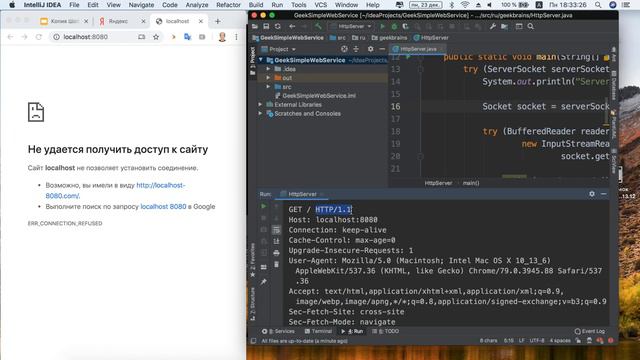Click the Synchronize refresh icon in toolbar
640x360 pixels.
(278, 27)
